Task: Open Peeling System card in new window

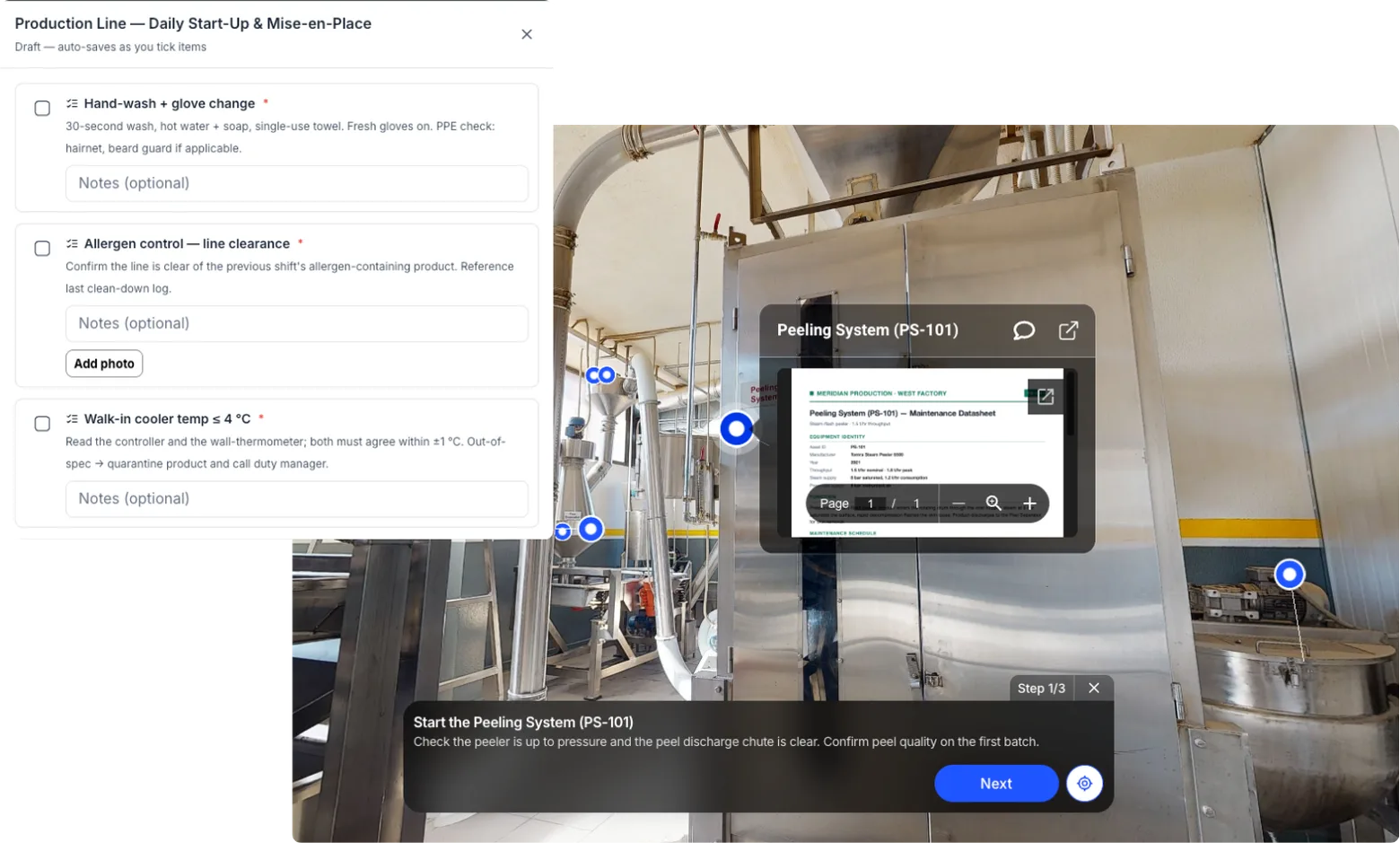Action: (1068, 330)
